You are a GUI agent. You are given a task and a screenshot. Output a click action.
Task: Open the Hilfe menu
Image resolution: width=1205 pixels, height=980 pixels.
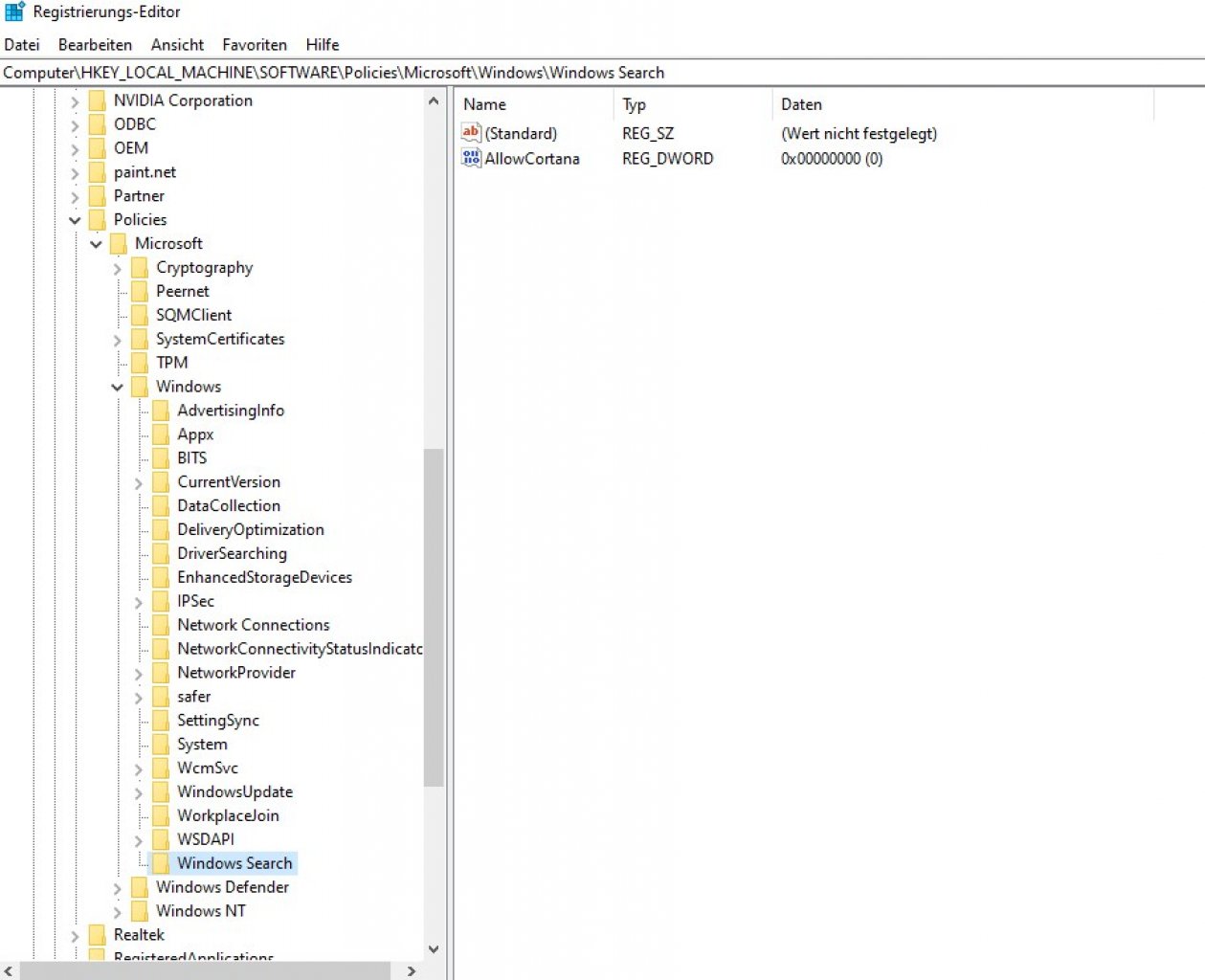323,45
